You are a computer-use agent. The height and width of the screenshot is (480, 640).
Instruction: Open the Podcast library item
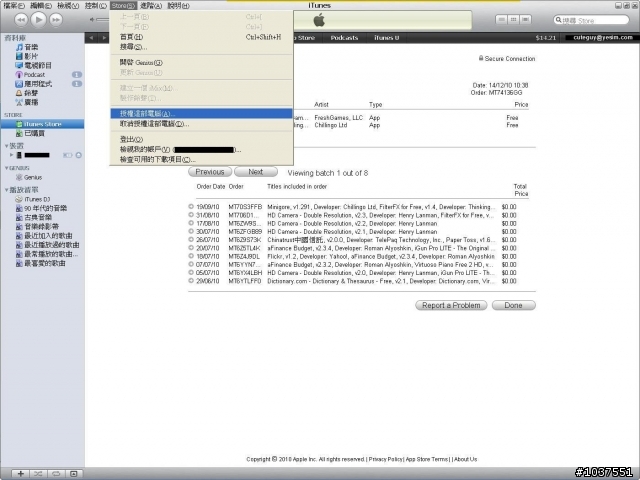(x=34, y=75)
